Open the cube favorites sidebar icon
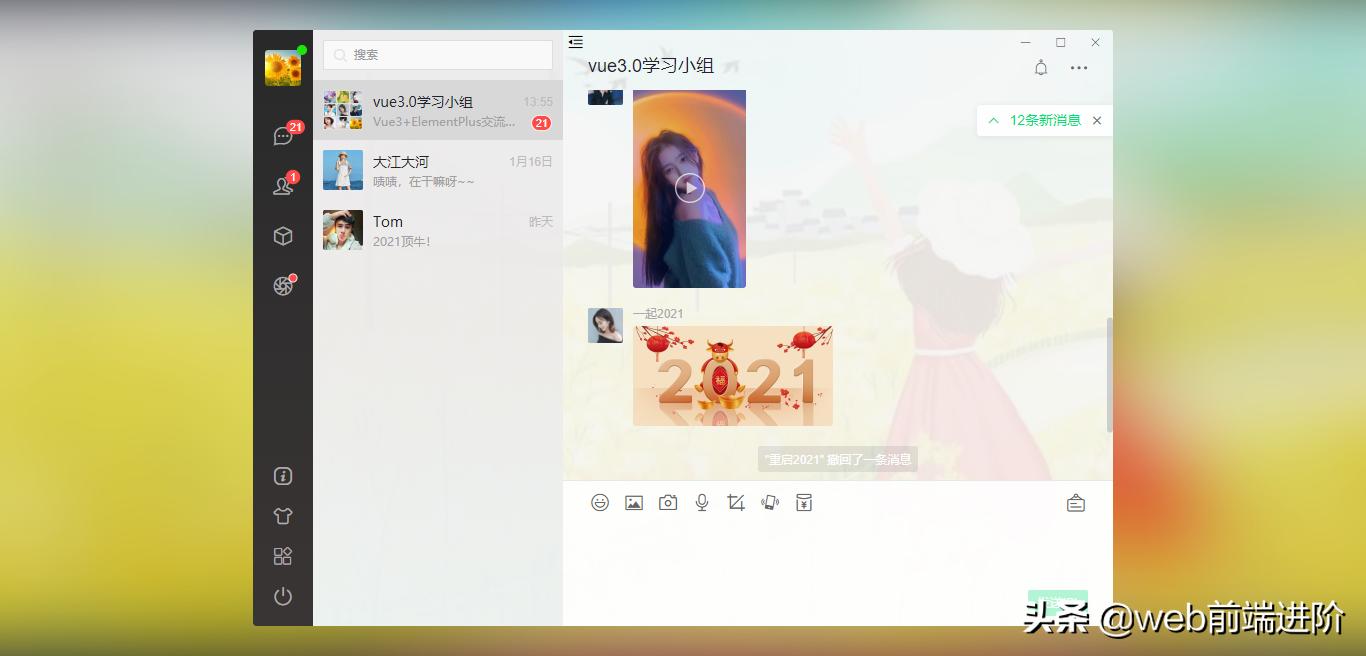Image resolution: width=1366 pixels, height=656 pixels. (283, 236)
